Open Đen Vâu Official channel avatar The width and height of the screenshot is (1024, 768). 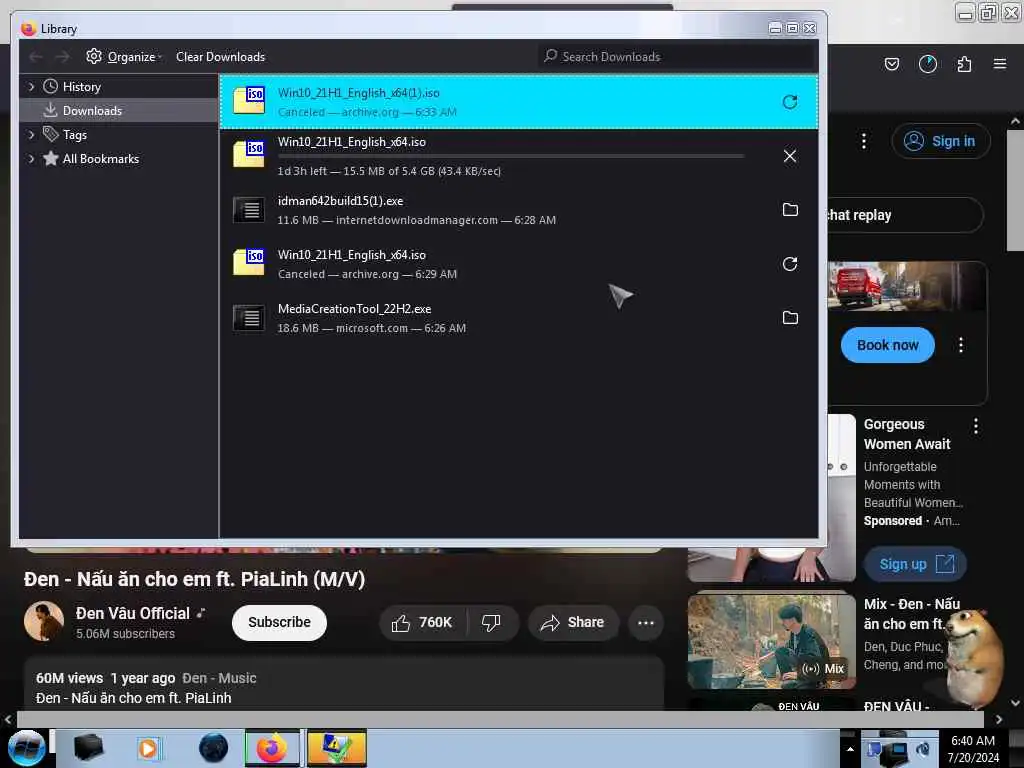[44, 621]
